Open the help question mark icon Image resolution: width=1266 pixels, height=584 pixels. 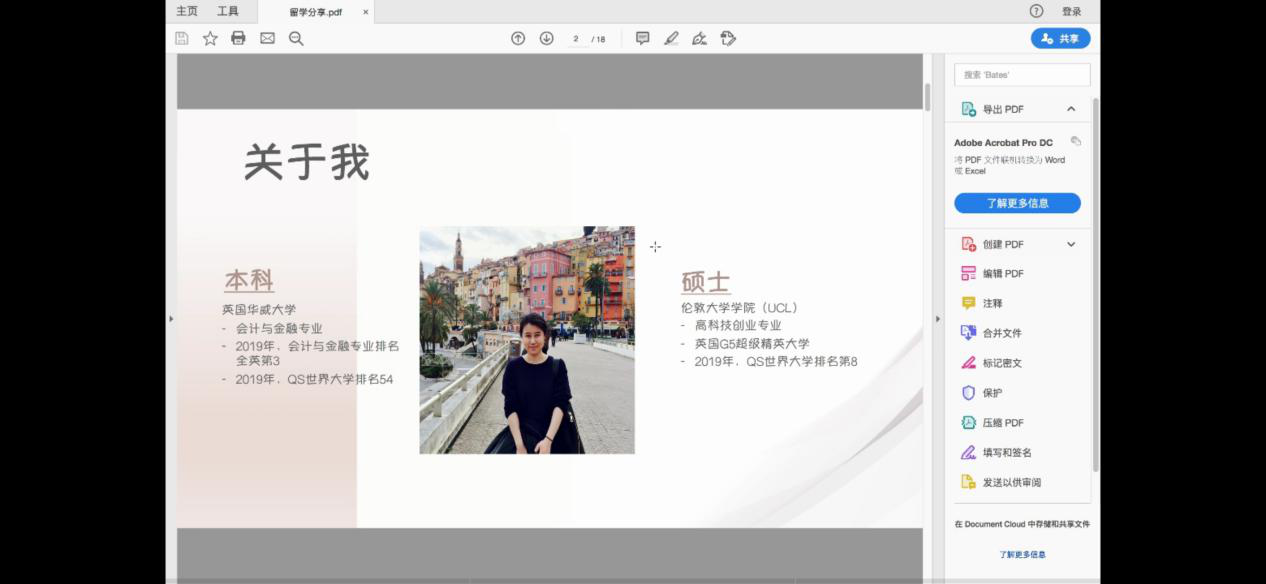1036,11
